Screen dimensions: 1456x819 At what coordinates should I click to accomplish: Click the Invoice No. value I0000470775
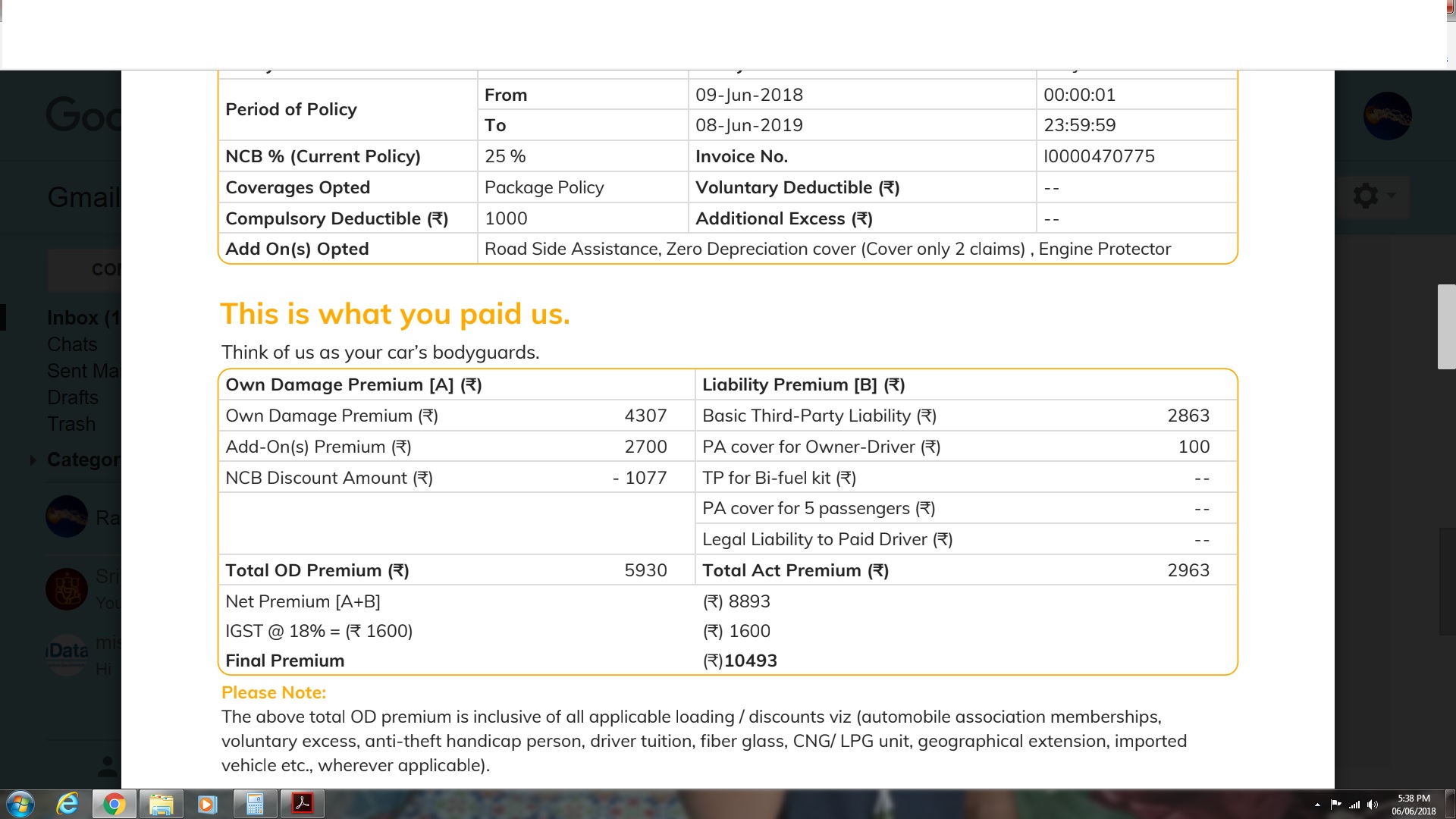click(x=1099, y=156)
